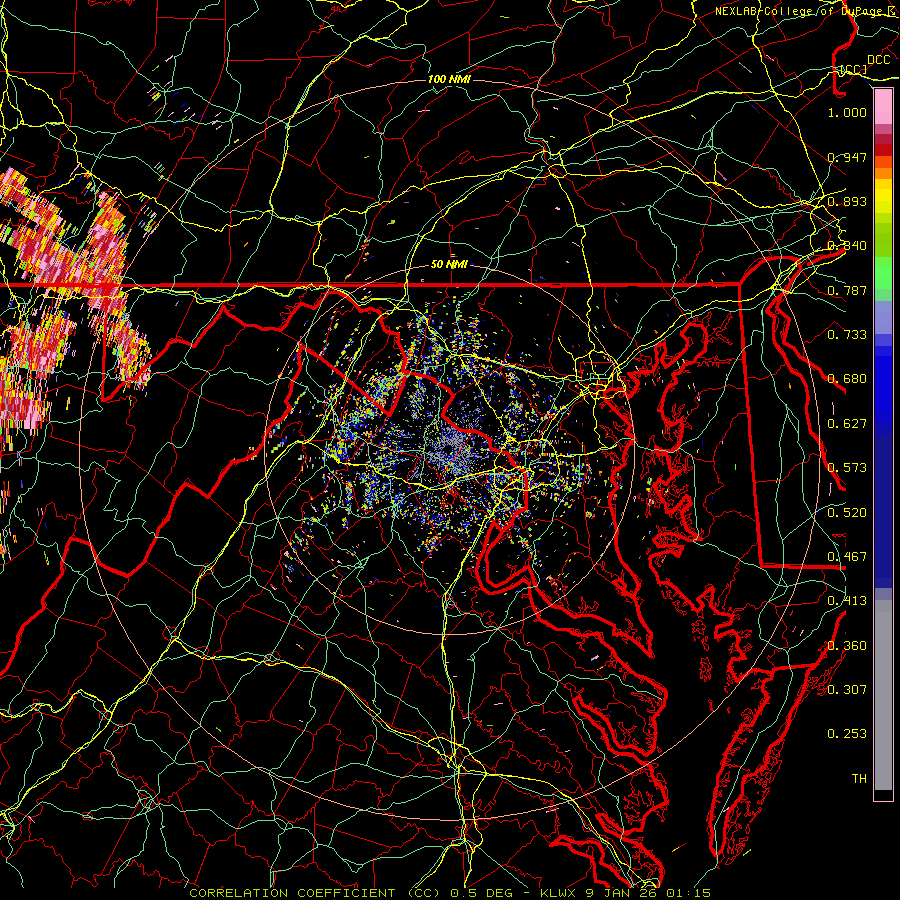This screenshot has width=900, height=900.
Task: Click the 0.573 scale value
Action: (x=847, y=468)
